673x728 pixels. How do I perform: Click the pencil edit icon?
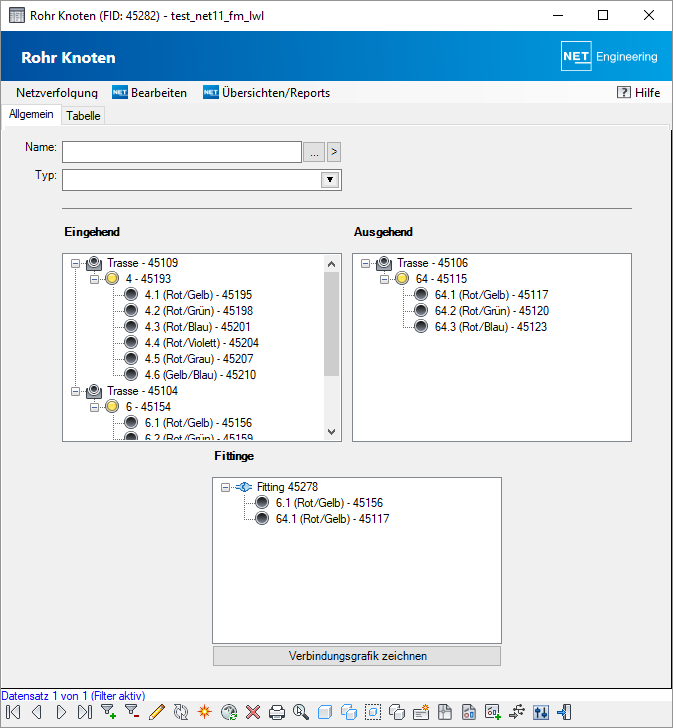(156, 713)
